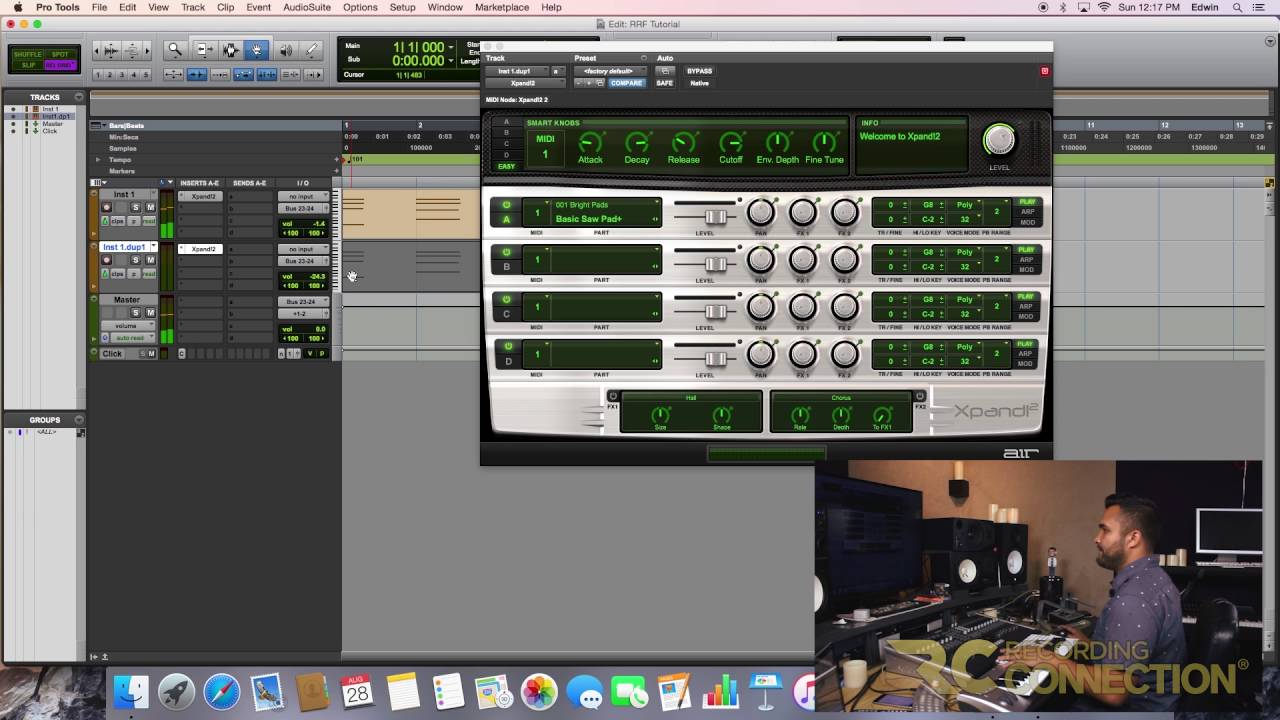The width and height of the screenshot is (1280, 720).
Task: Click the Cutoff smart knob
Action: click(731, 143)
